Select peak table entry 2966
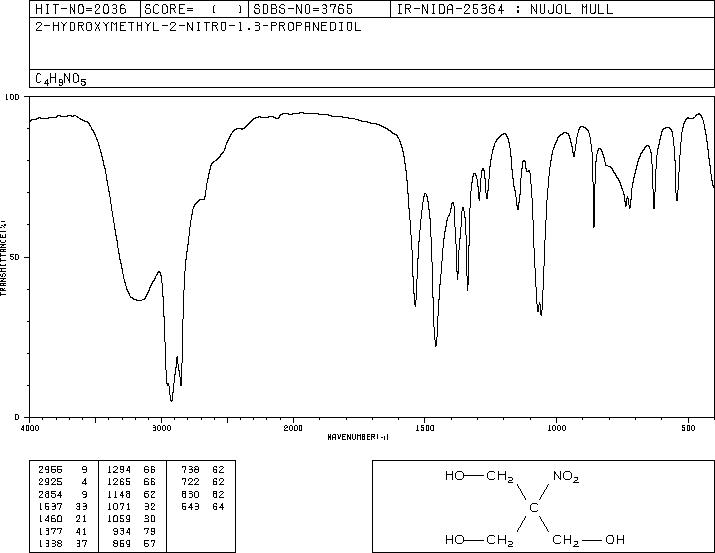Screen dimensions: 715x553 [x=50, y=470]
